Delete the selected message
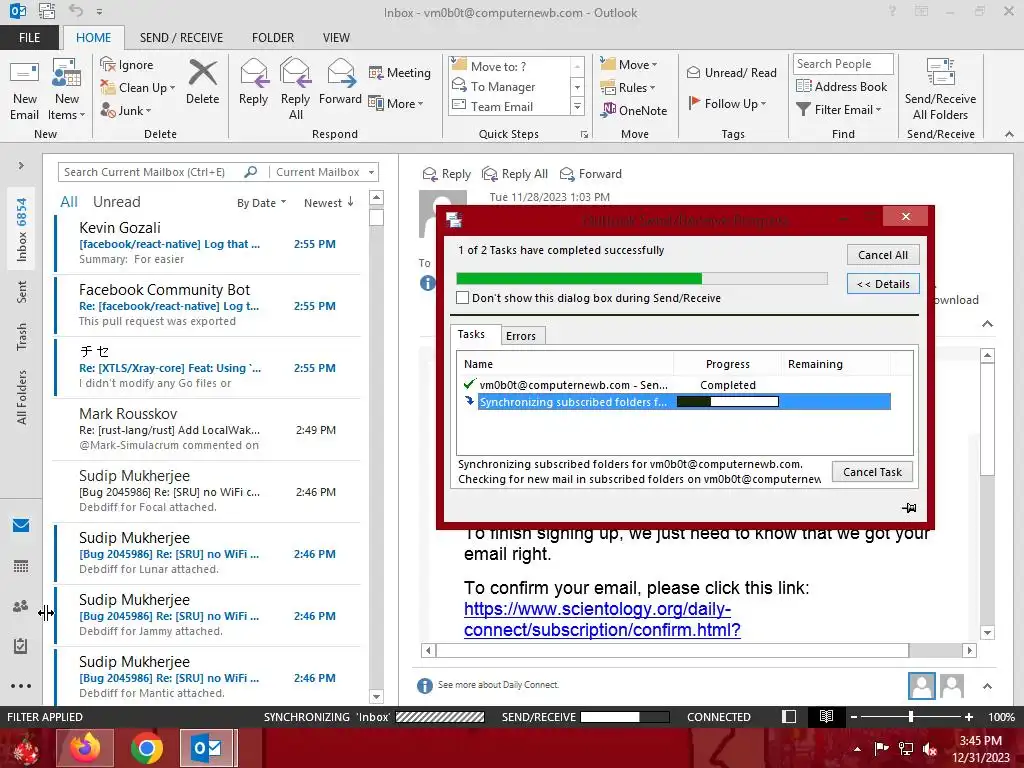 pos(202,82)
